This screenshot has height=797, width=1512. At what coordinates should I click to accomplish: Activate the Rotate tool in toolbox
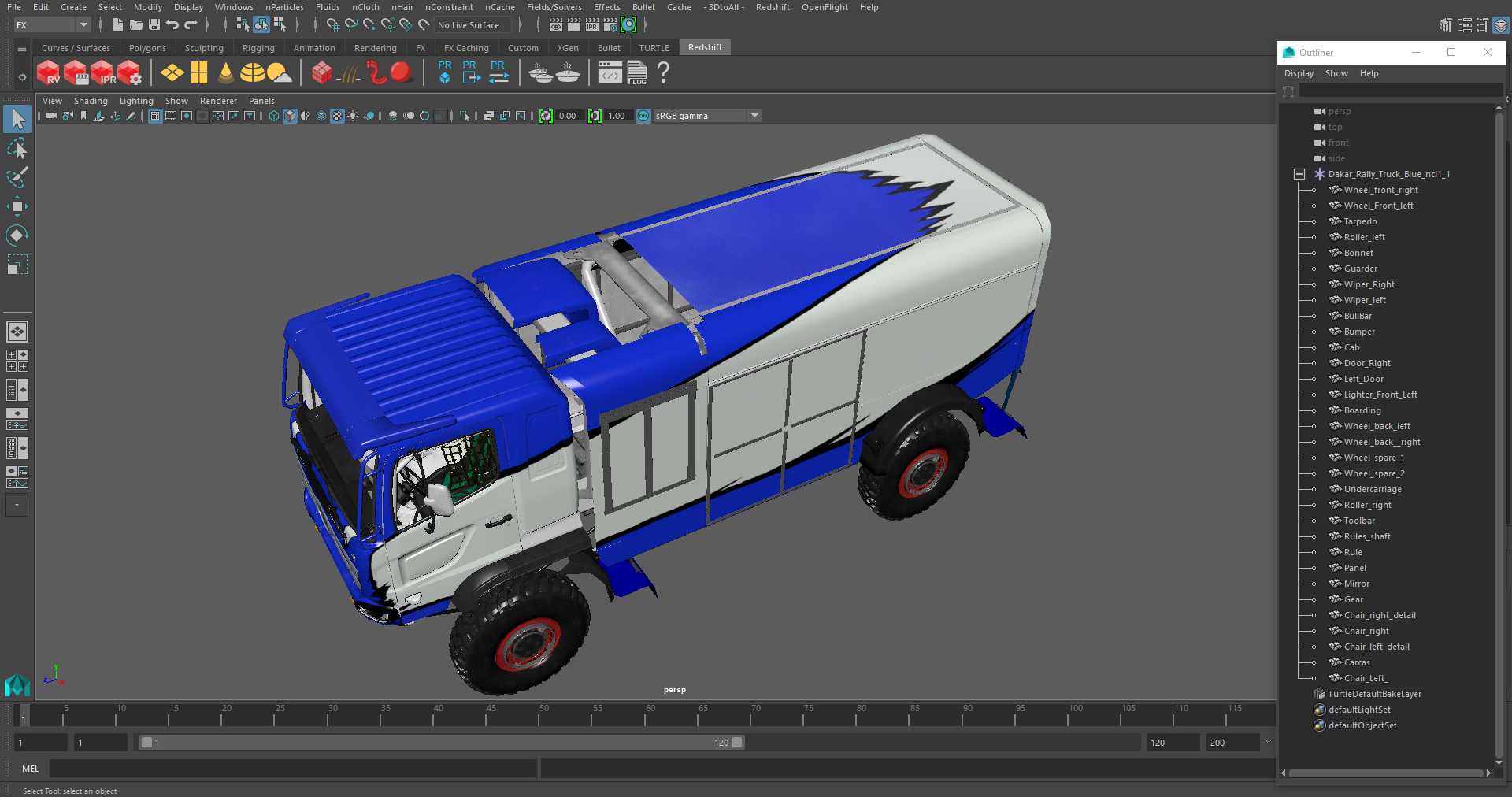[x=17, y=235]
